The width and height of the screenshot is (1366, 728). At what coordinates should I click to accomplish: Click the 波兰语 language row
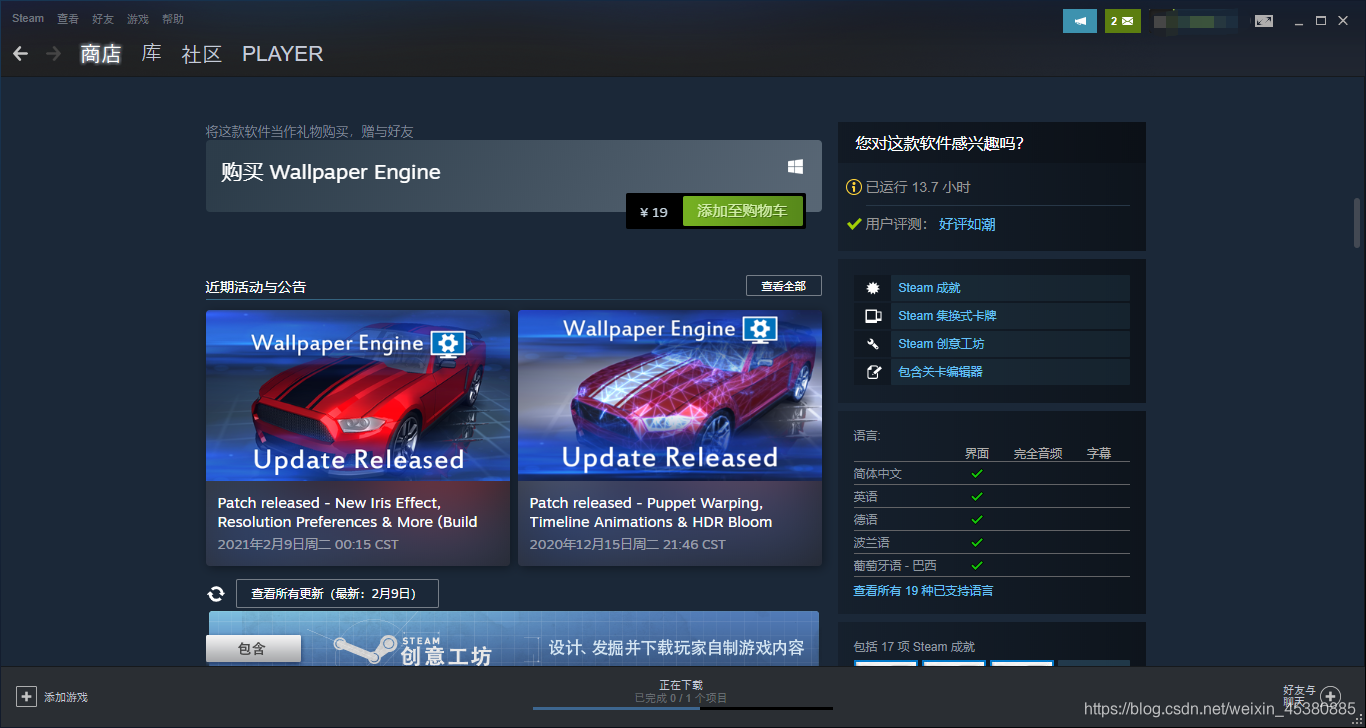click(x=991, y=542)
